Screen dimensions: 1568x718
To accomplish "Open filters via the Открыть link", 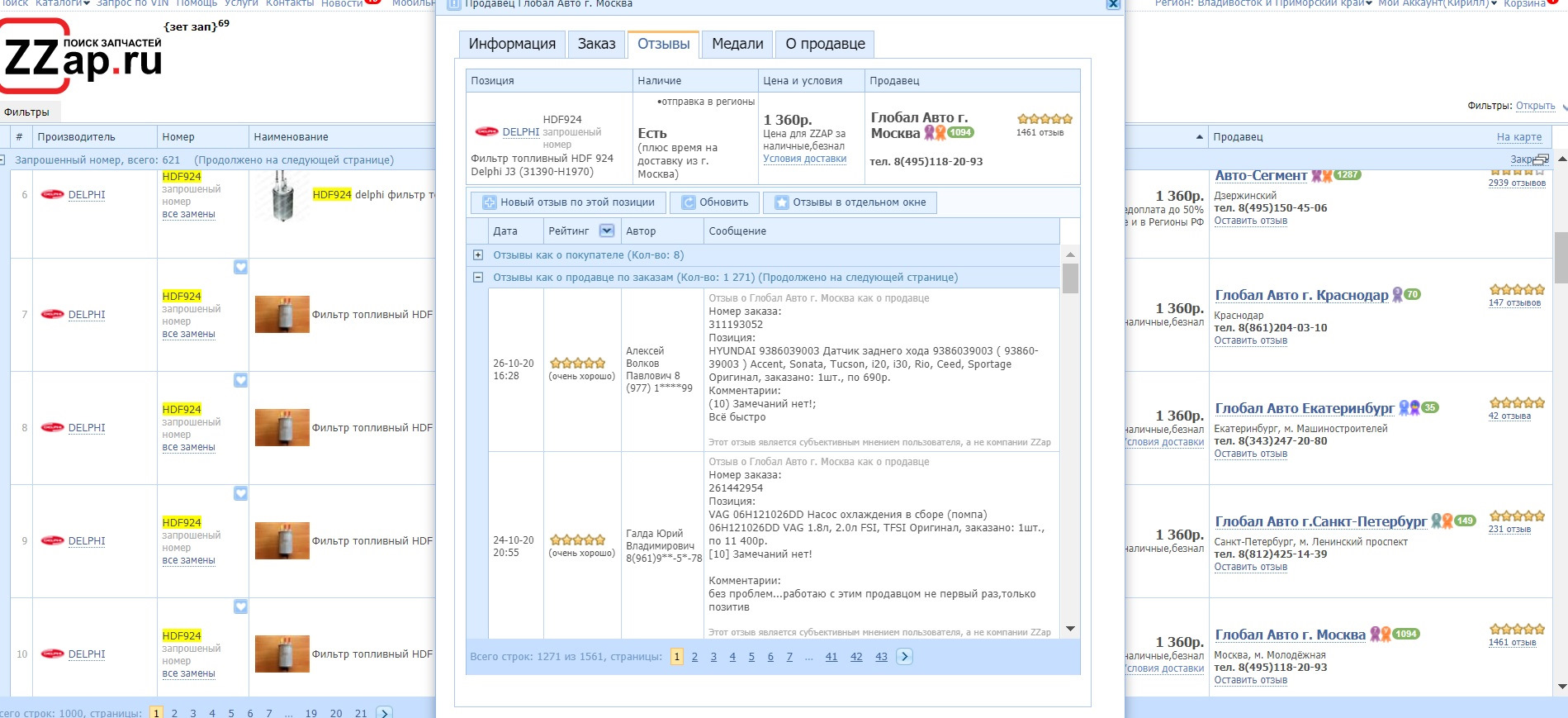I will (x=1535, y=106).
